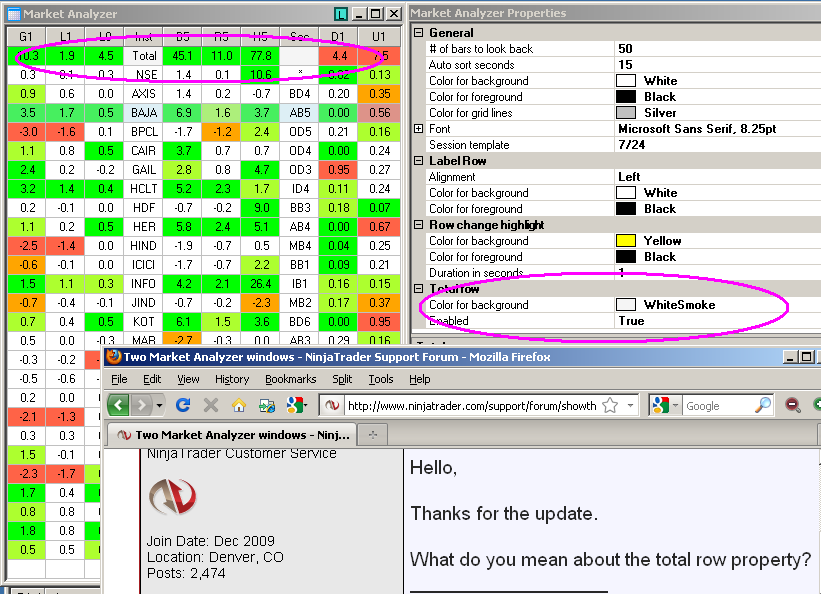Sort by the U1 column header

[x=379, y=36]
